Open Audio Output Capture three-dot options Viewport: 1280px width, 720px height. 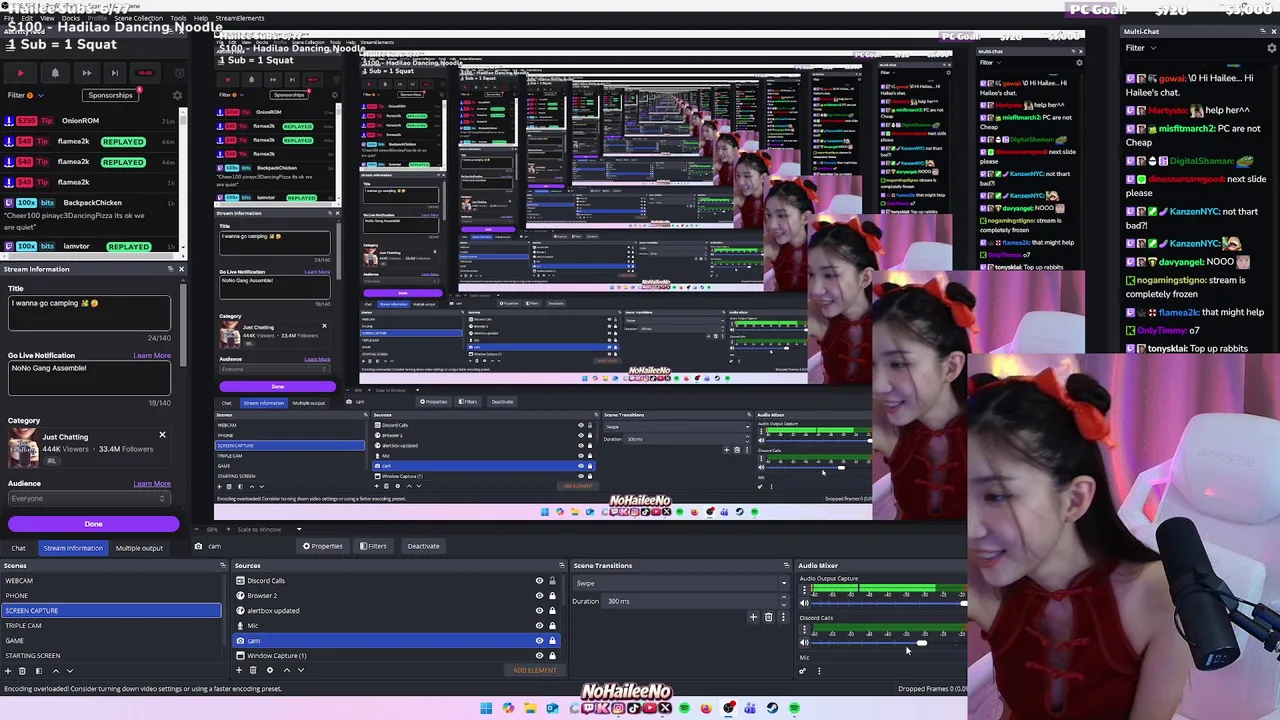[x=804, y=590]
